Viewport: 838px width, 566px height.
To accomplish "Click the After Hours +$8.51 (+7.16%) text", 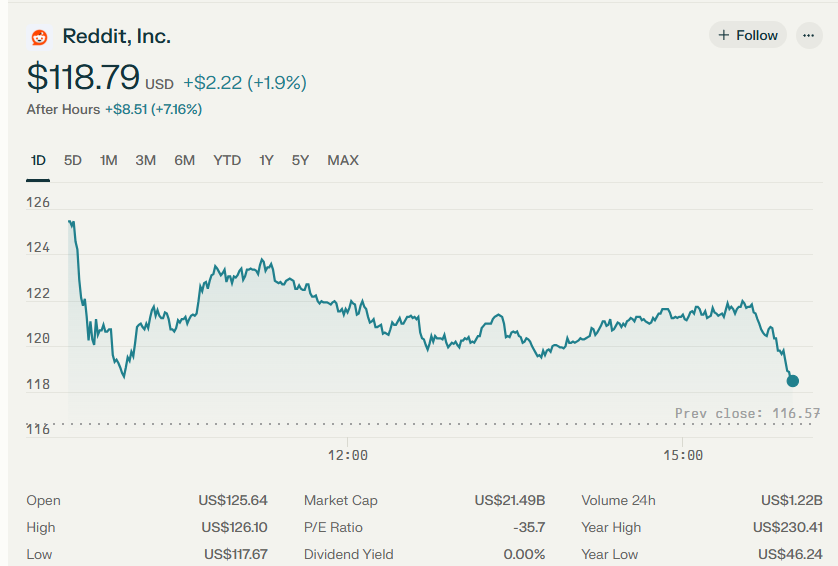I will [x=114, y=110].
